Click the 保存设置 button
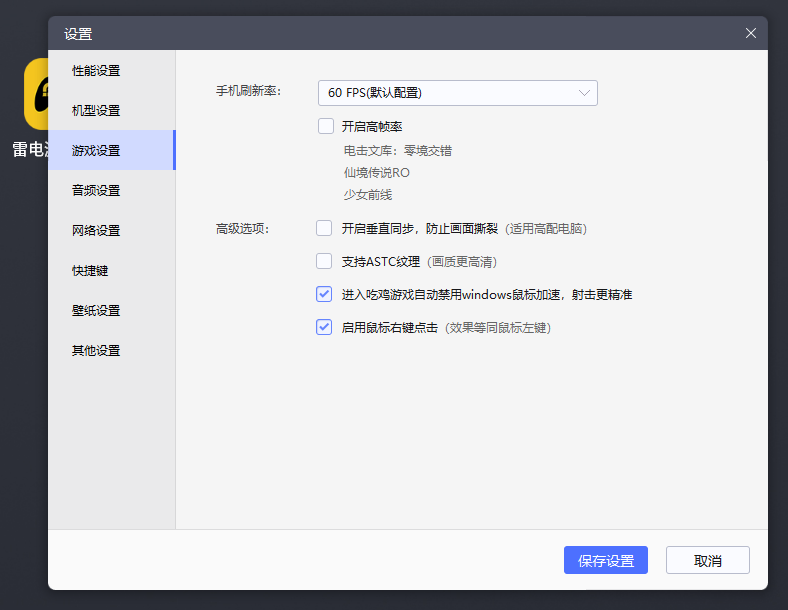Image resolution: width=788 pixels, height=610 pixels. coord(606,560)
